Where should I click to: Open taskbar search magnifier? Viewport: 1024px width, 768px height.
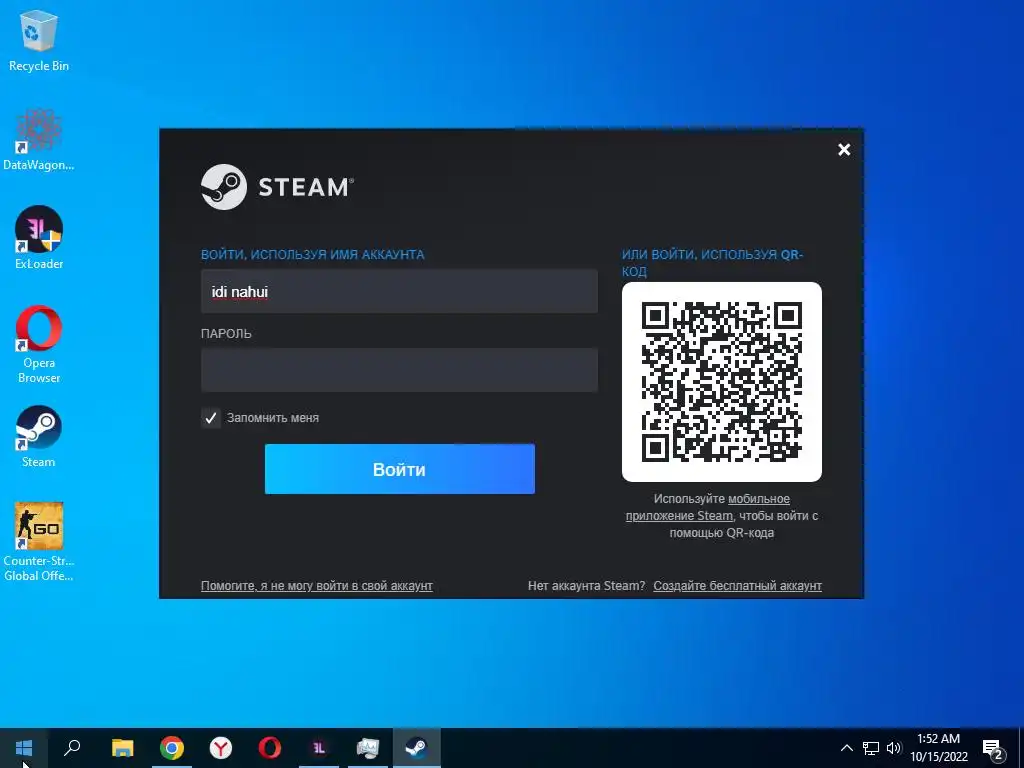(72, 748)
